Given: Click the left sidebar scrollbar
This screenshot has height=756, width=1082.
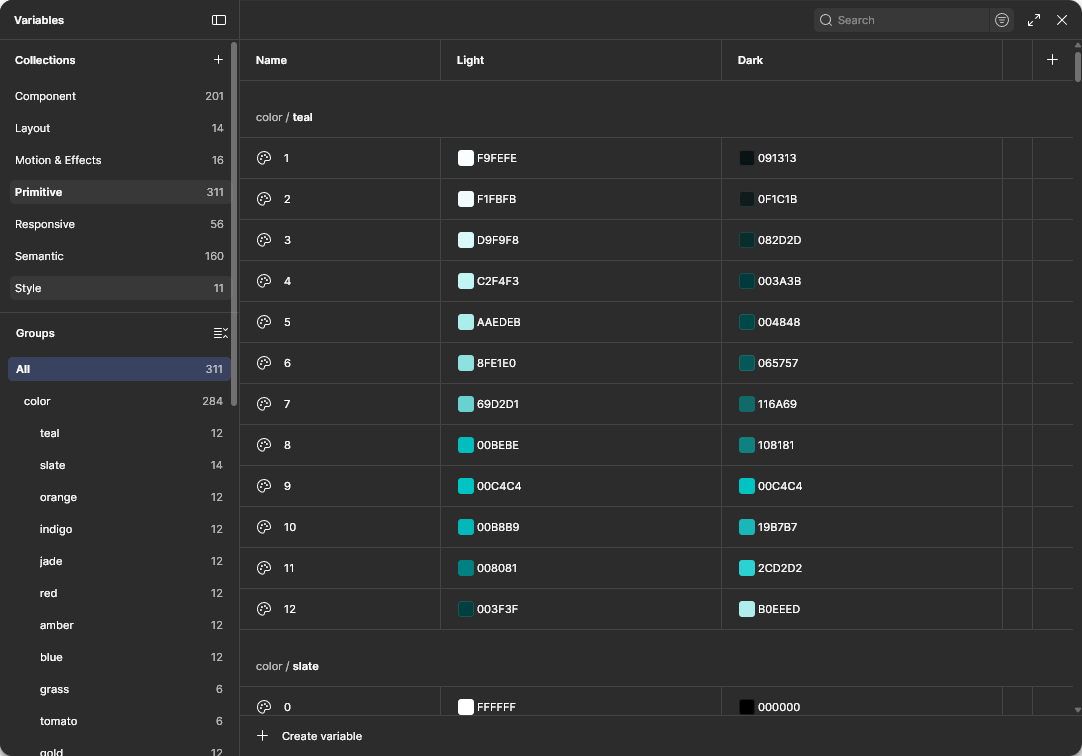Looking at the screenshot, I should (x=235, y=224).
